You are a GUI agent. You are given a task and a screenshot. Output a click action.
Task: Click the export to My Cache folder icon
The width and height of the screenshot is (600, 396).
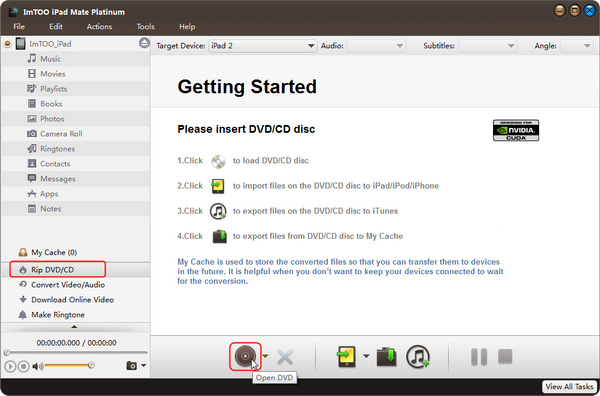[387, 357]
